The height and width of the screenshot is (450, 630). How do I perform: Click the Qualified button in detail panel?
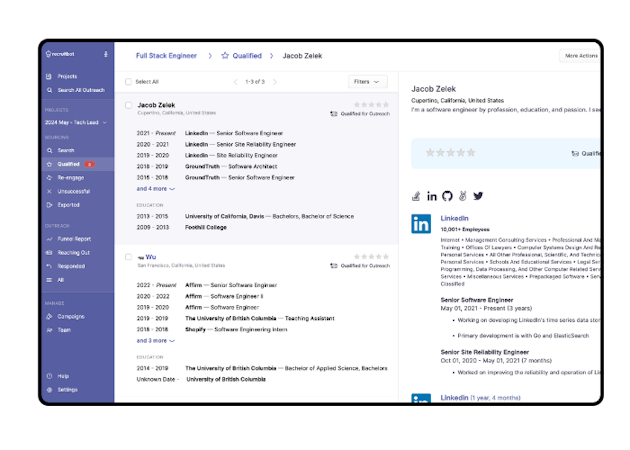pyautogui.click(x=586, y=153)
